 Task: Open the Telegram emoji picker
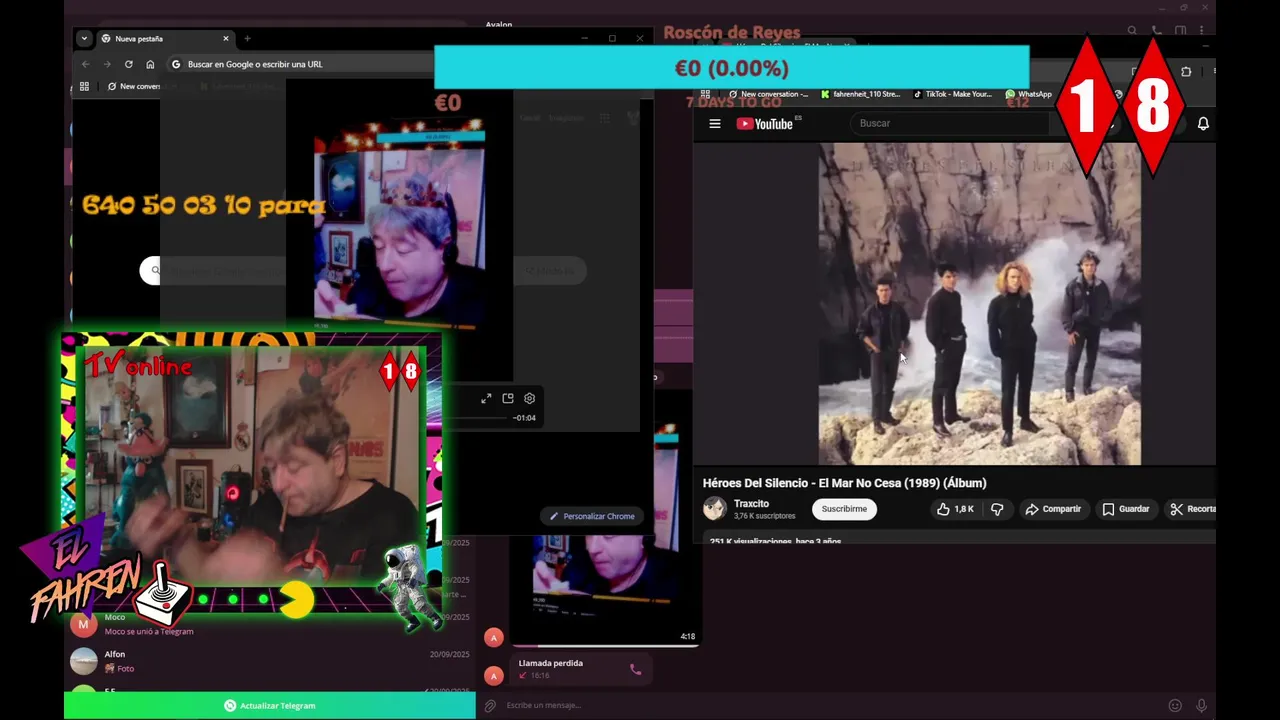point(1175,705)
